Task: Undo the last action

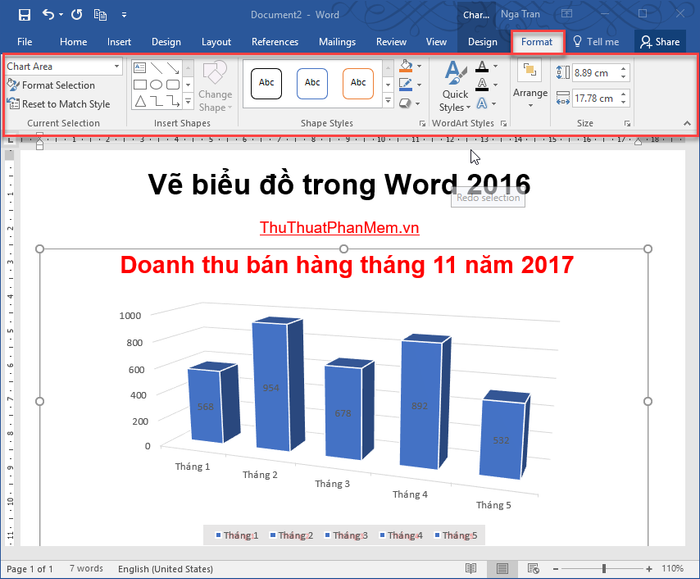Action: (x=48, y=15)
